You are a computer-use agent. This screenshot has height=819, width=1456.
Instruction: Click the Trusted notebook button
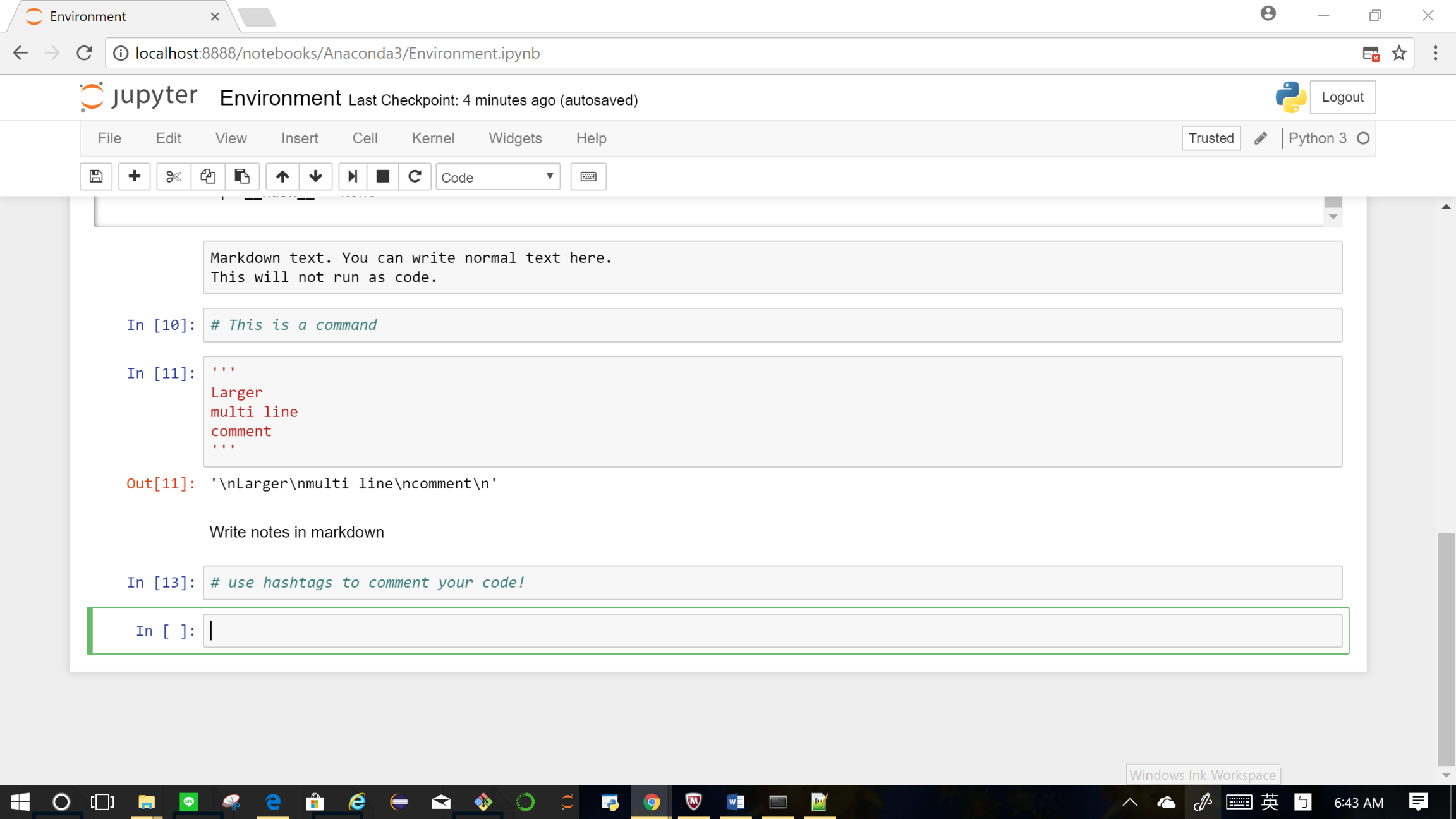coord(1210,138)
